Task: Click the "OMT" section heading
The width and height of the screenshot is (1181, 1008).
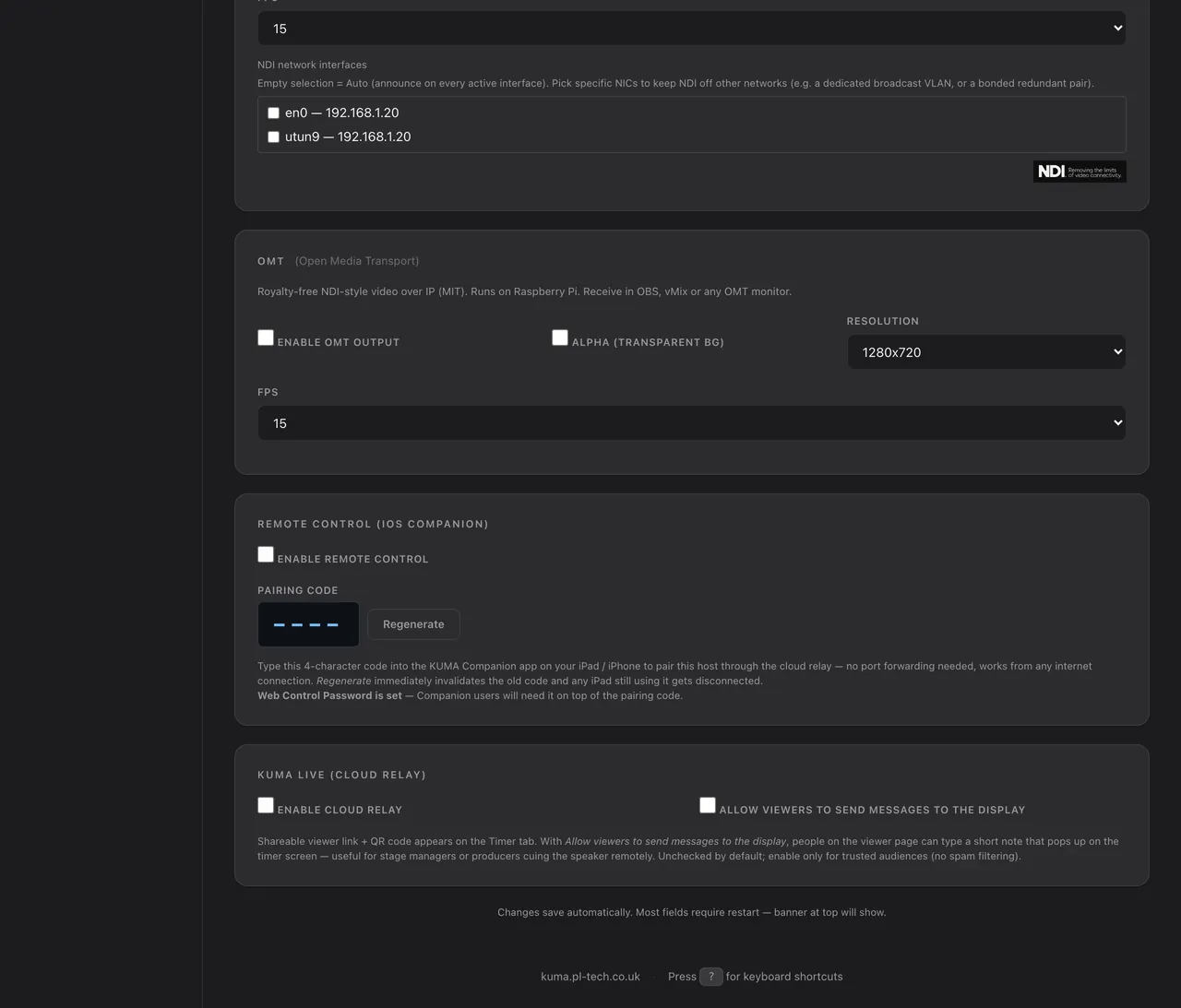Action: (x=271, y=261)
